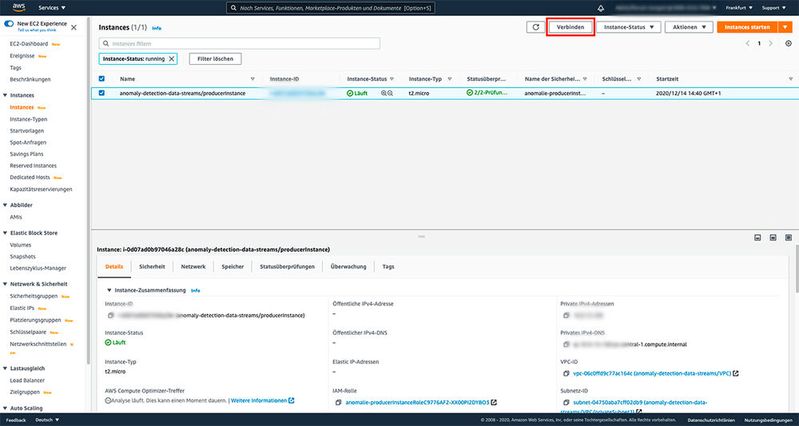Open the Weitere Informationen link
Viewport: 799px width, 426px height.
(262, 401)
